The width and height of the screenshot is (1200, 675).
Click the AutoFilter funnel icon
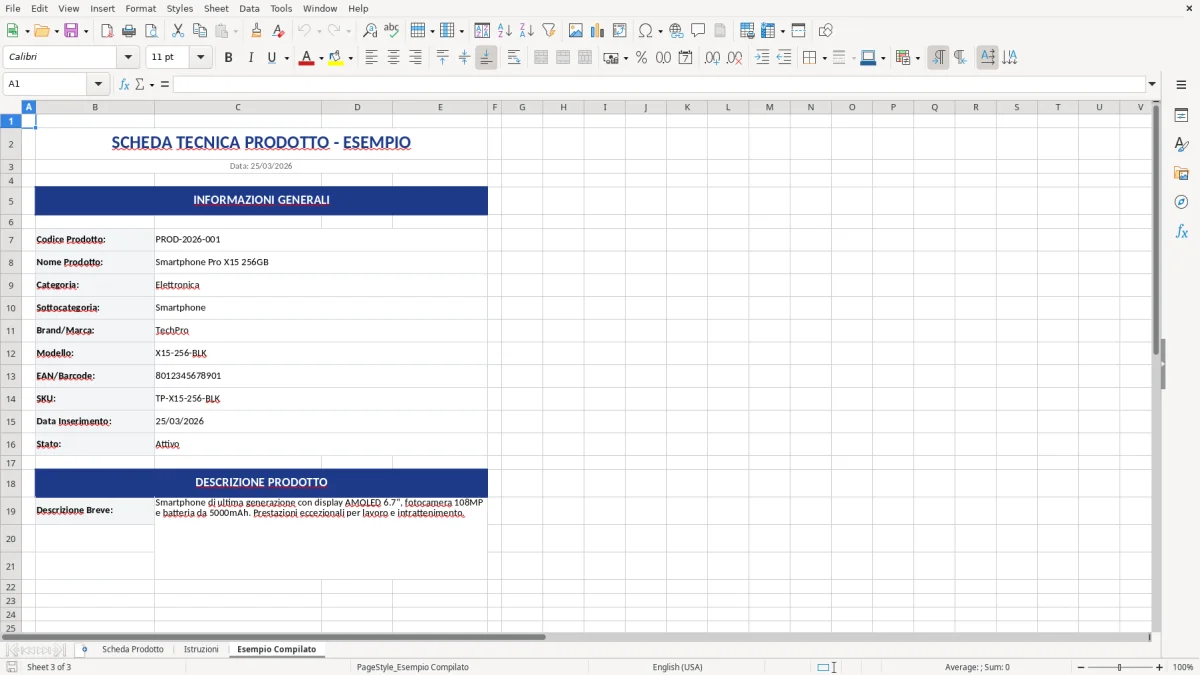[548, 31]
